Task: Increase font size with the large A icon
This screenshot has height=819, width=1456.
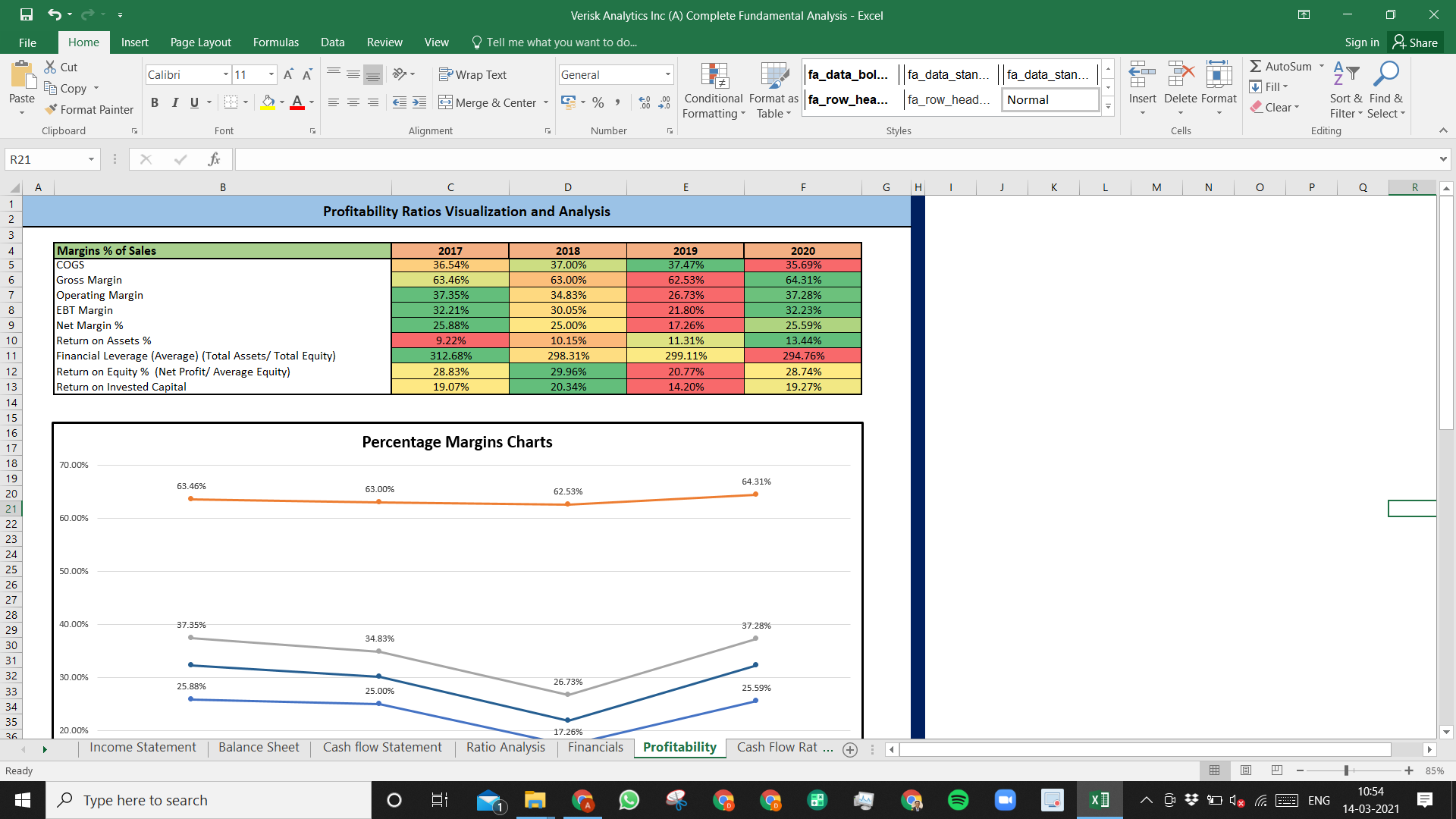Action: coord(288,74)
